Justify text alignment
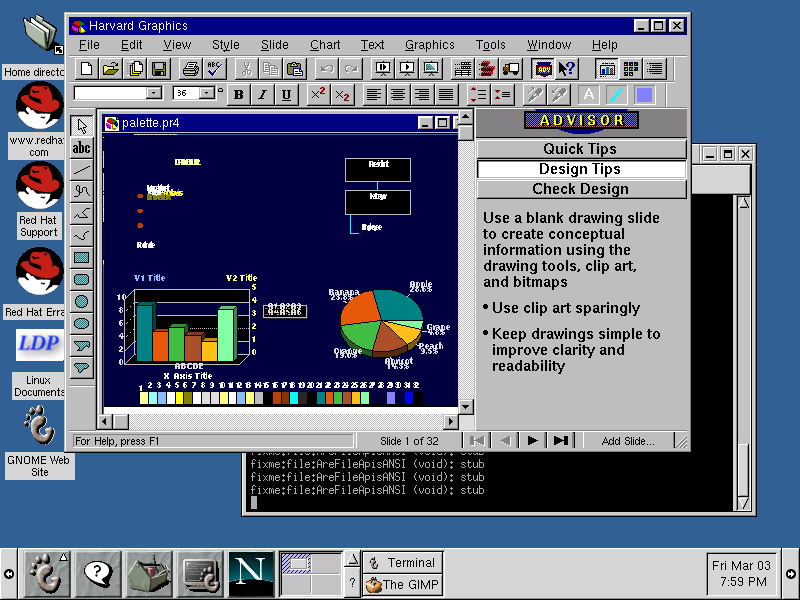 coord(446,95)
